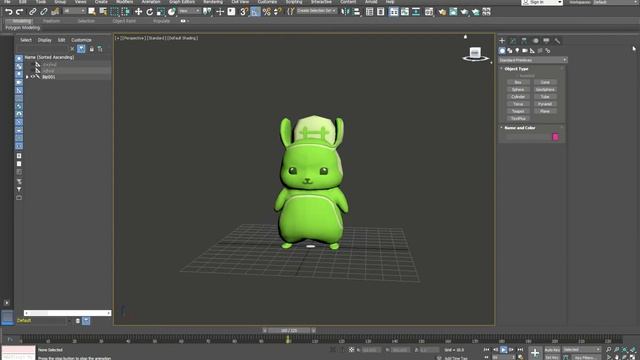Switch to the Motion command panel tab

tap(536, 41)
